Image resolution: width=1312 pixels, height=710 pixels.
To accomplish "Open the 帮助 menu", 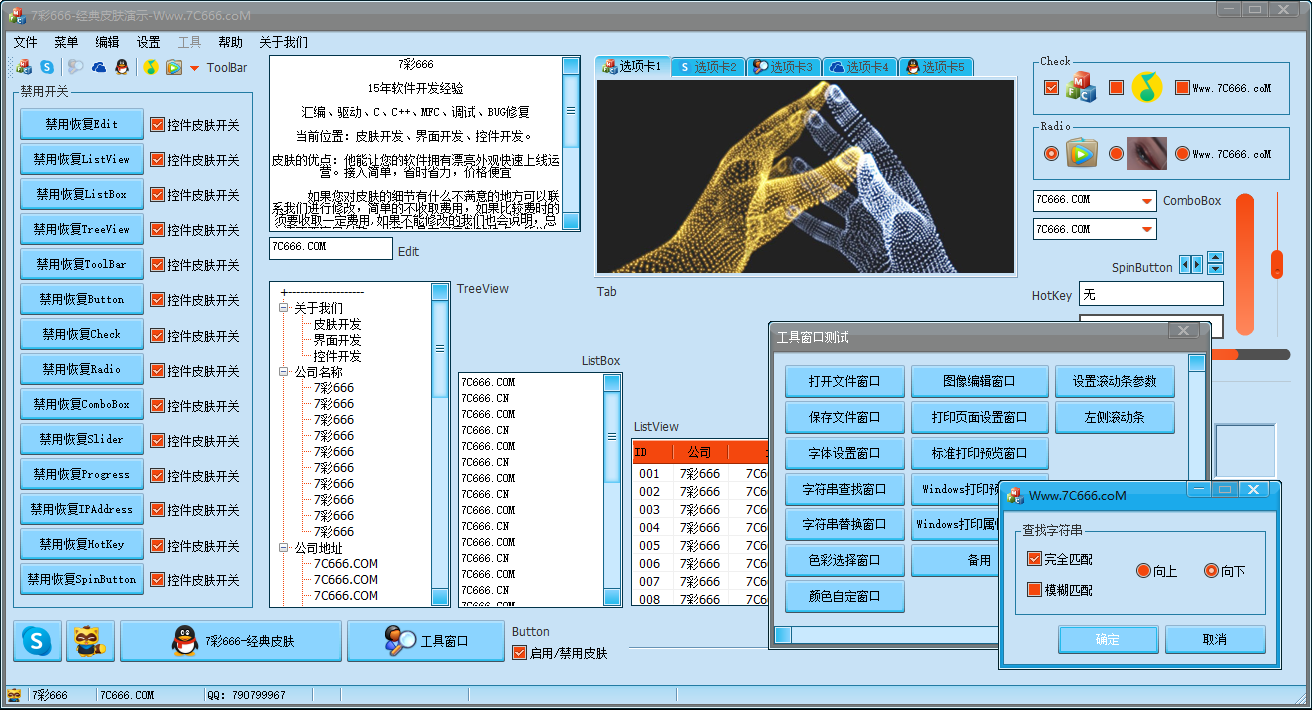I will tap(230, 42).
